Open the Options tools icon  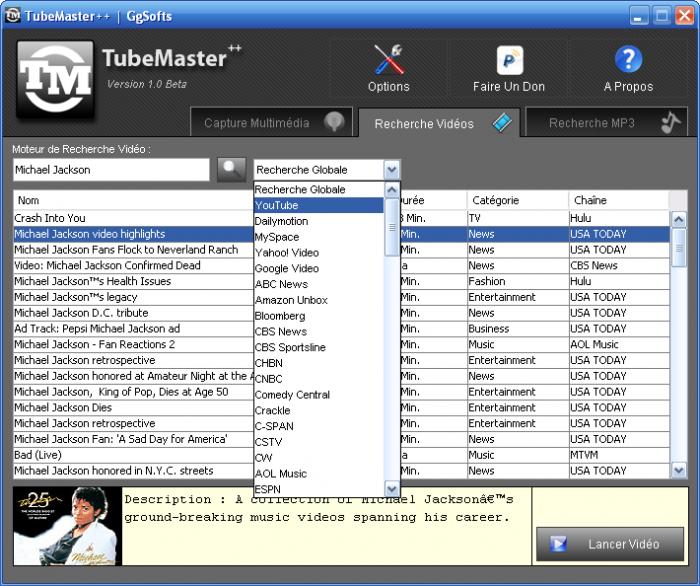coord(388,59)
